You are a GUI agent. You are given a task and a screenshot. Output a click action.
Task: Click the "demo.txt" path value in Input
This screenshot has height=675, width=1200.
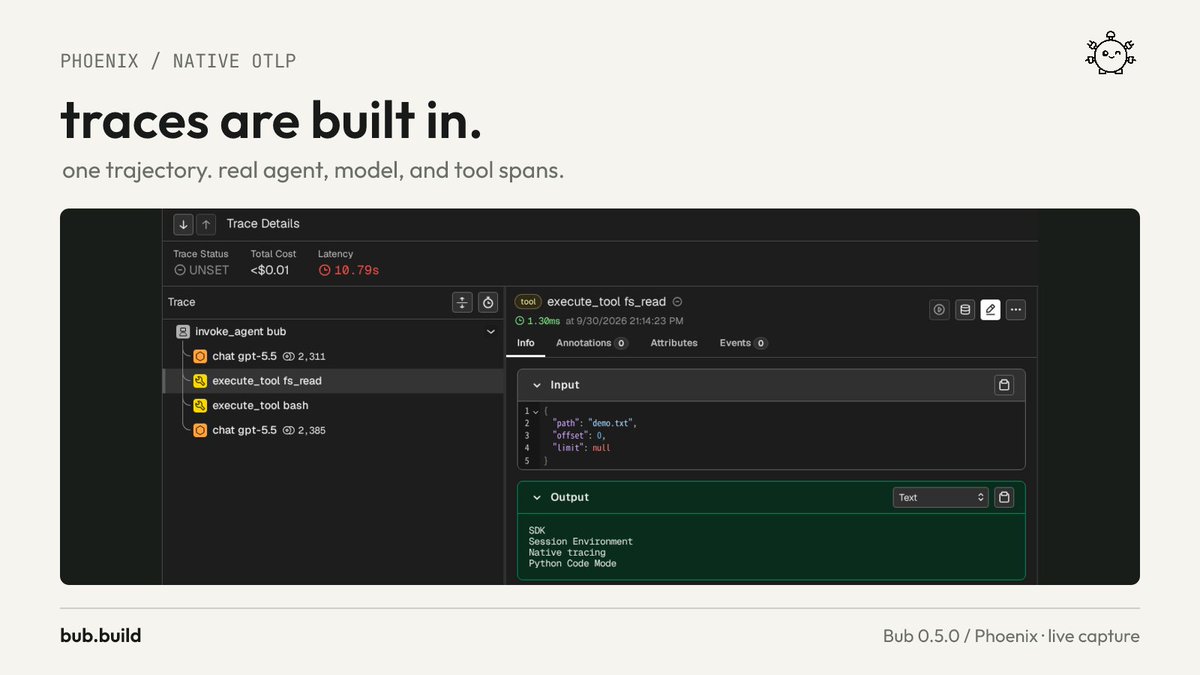(610, 423)
